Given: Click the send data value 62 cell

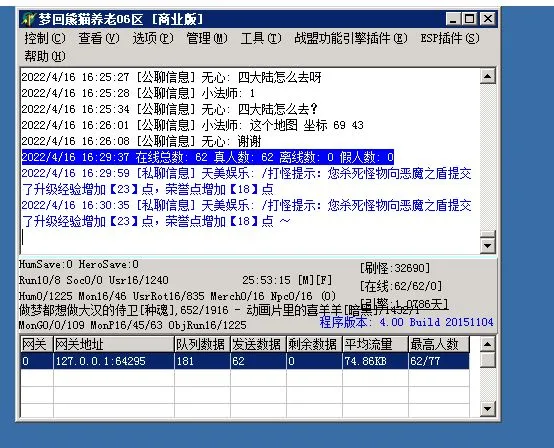Looking at the screenshot, I should [258, 361].
